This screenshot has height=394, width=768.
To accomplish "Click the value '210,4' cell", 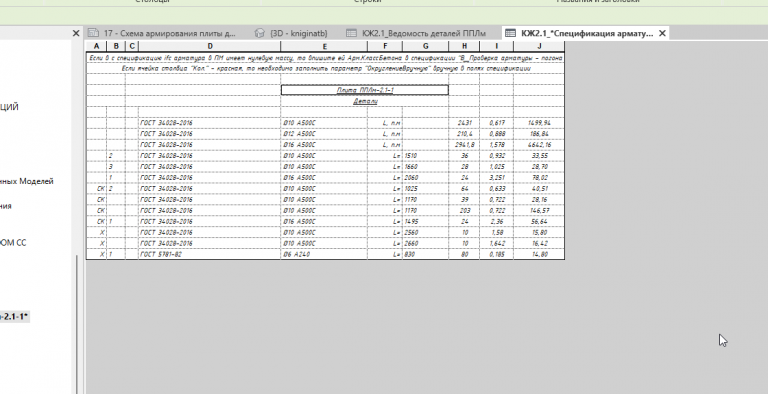I will point(464,134).
